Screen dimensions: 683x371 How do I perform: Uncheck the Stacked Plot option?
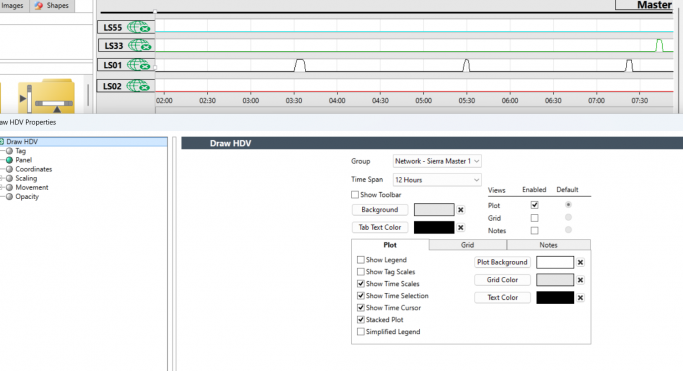(361, 320)
